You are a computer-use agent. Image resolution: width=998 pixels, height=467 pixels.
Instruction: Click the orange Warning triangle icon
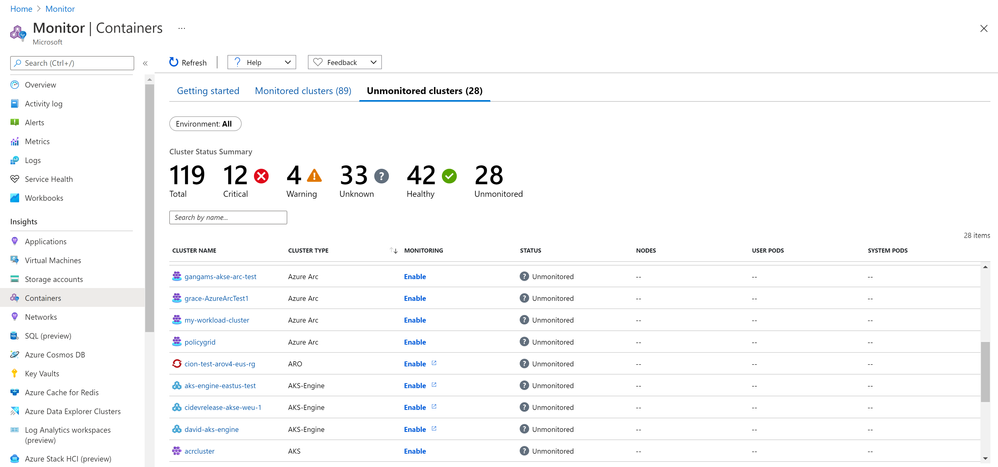tap(314, 176)
